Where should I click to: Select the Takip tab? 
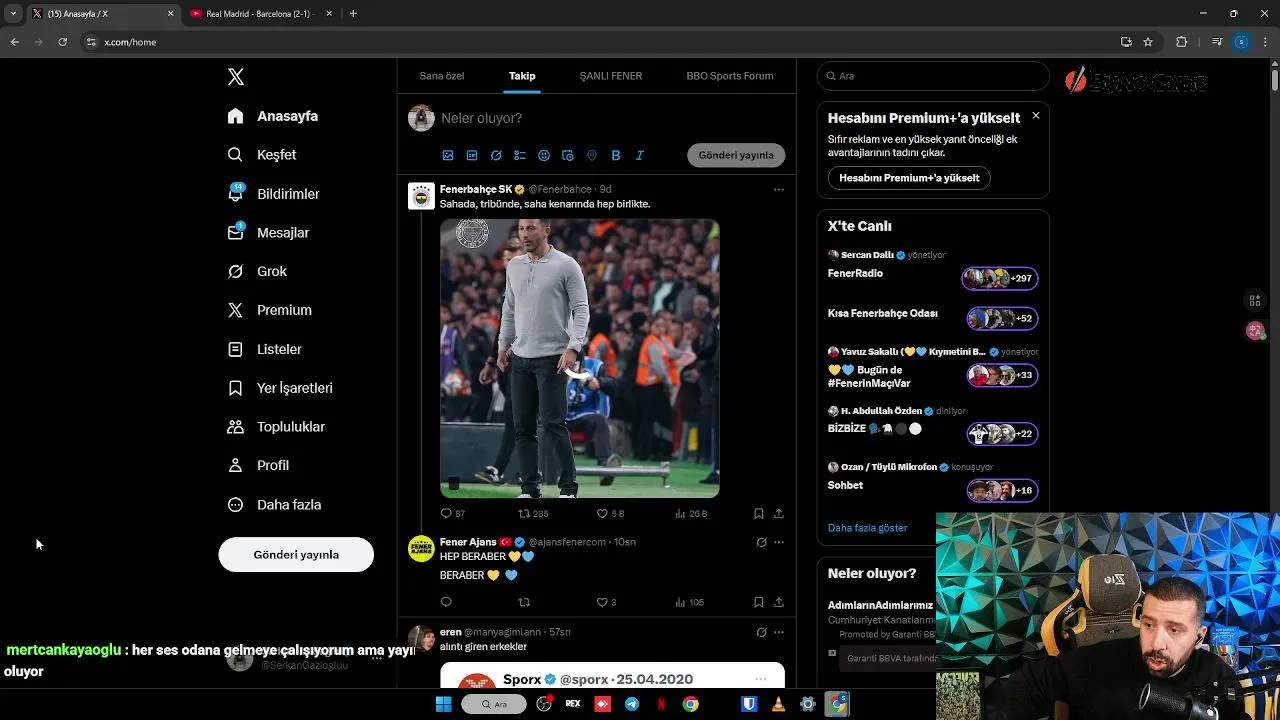[522, 76]
